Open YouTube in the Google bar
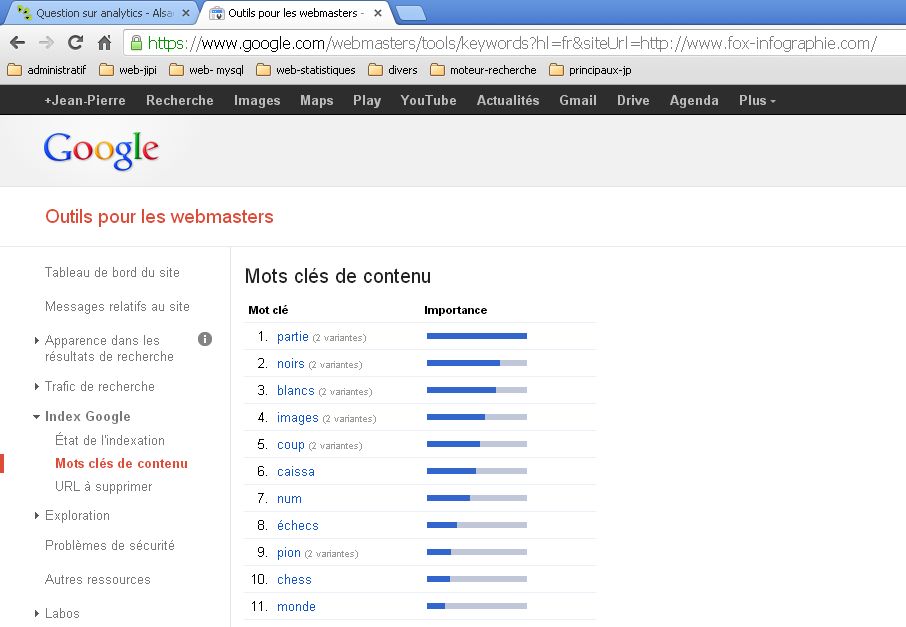The height and width of the screenshot is (627, 906). 428,100
